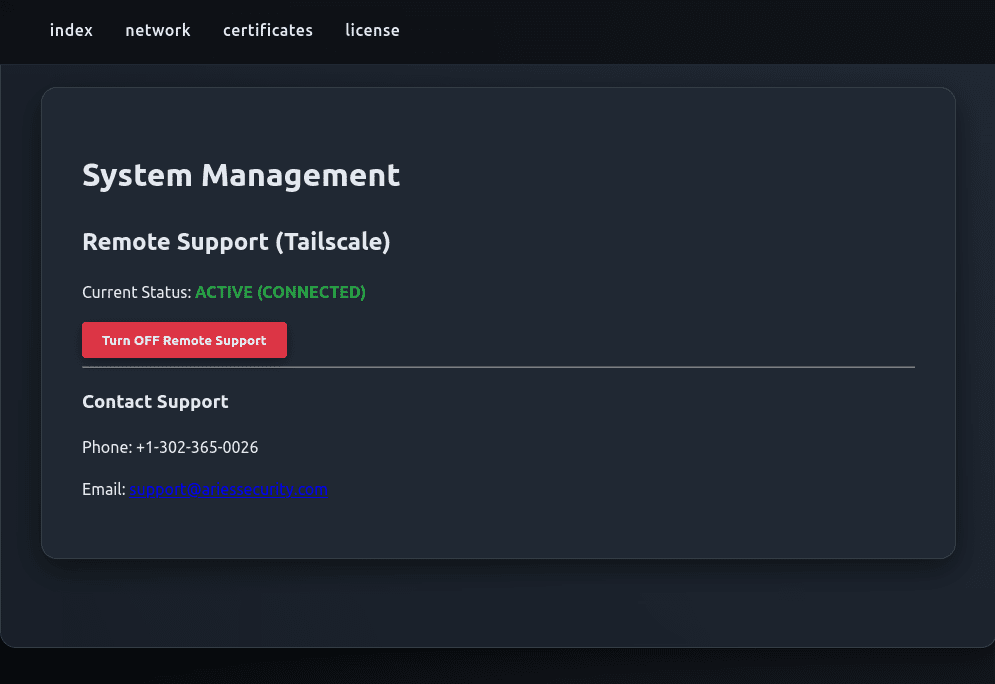Switch to the certificates page

tap(267, 30)
